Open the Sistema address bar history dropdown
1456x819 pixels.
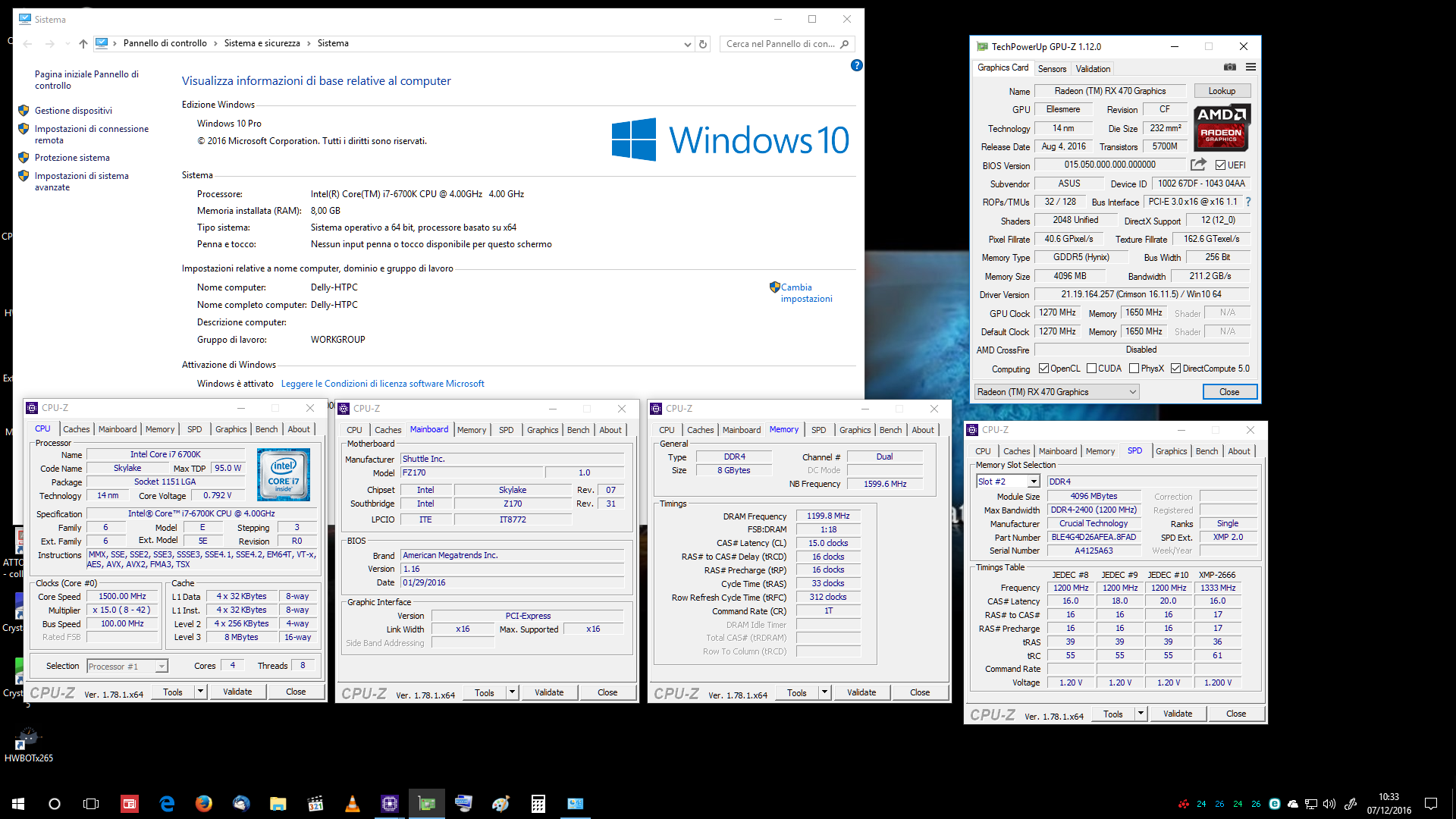click(687, 44)
